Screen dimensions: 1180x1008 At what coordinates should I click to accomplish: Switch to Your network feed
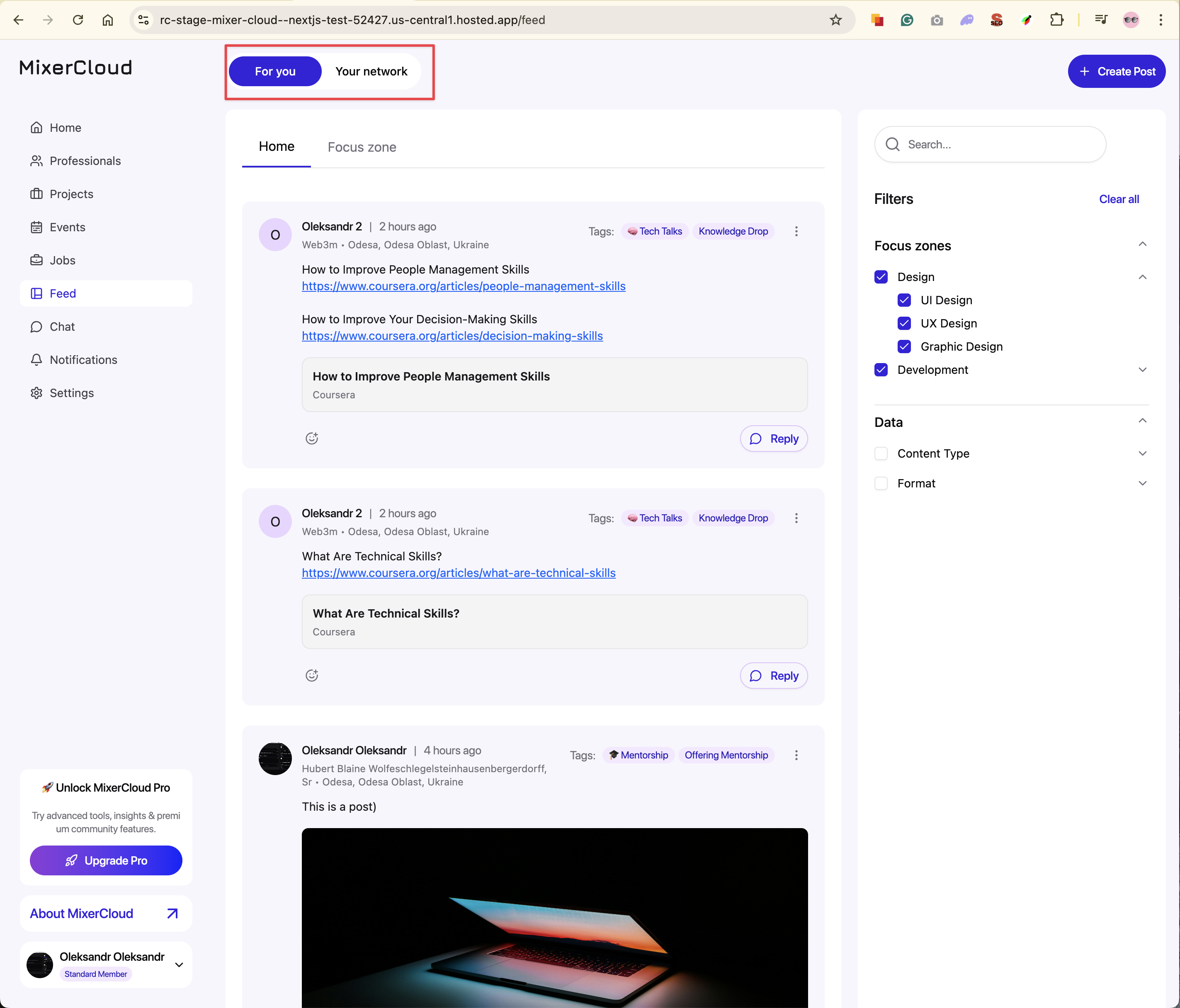[x=371, y=72]
